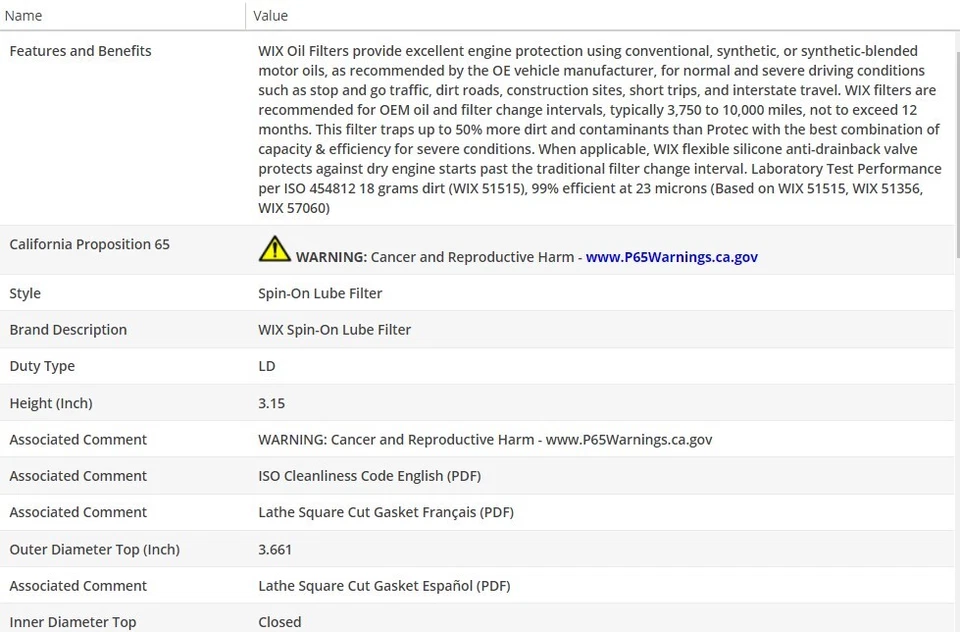Select the Features and Benefits row label
The width and height of the screenshot is (960, 632).
pyautogui.click(x=80, y=51)
